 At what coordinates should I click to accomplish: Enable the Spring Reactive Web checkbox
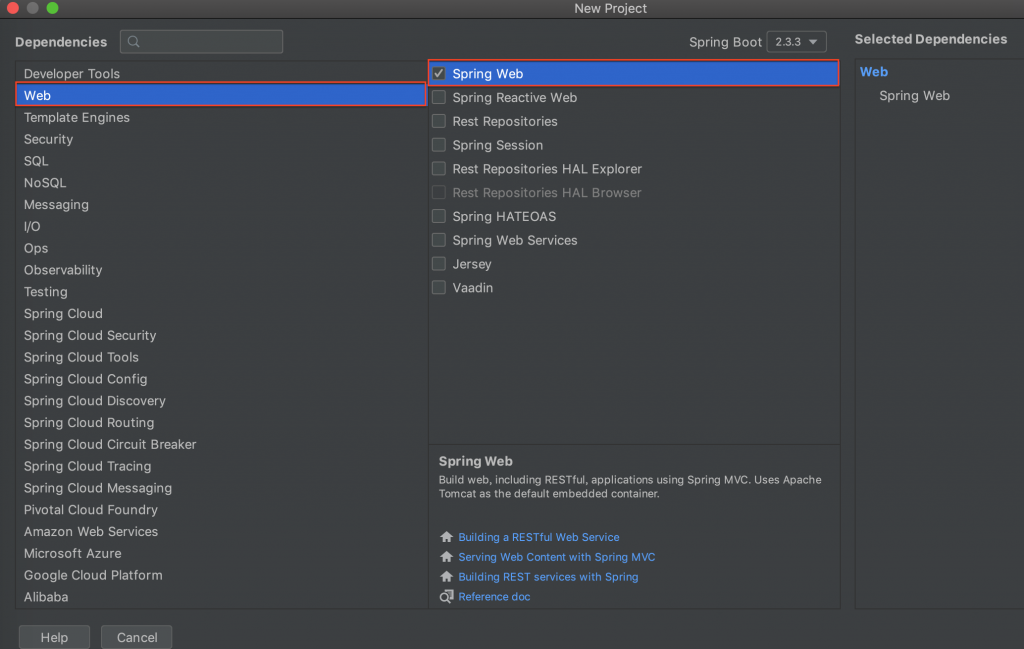(439, 97)
